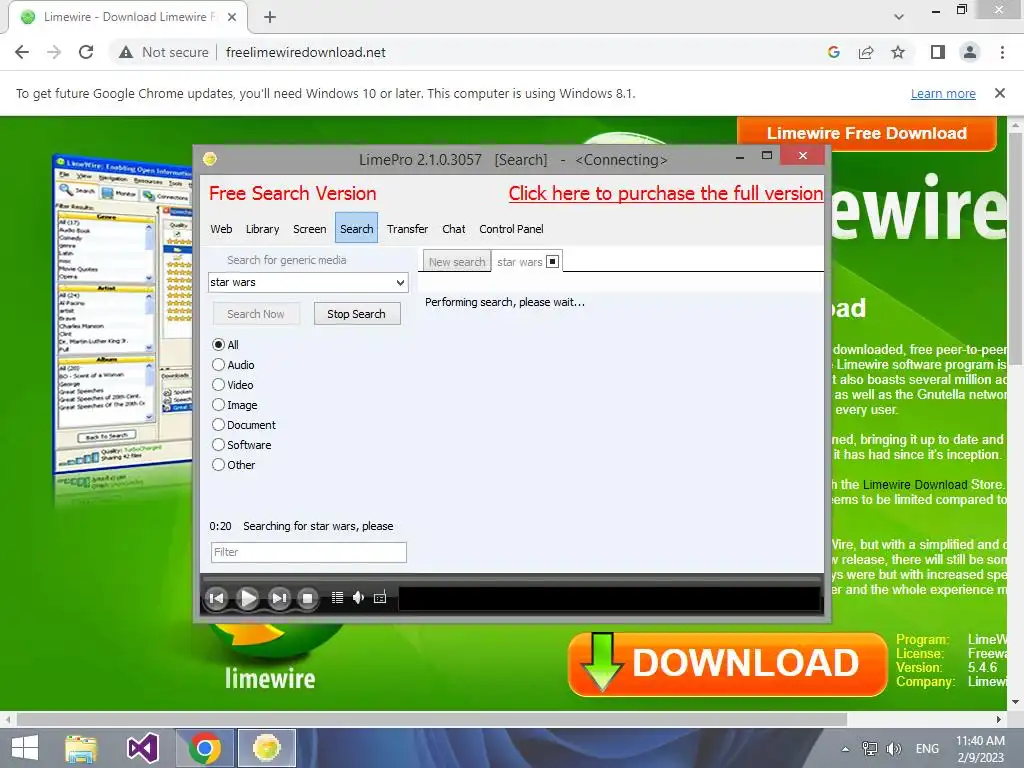Start playback with the LimePro play button

(x=248, y=598)
